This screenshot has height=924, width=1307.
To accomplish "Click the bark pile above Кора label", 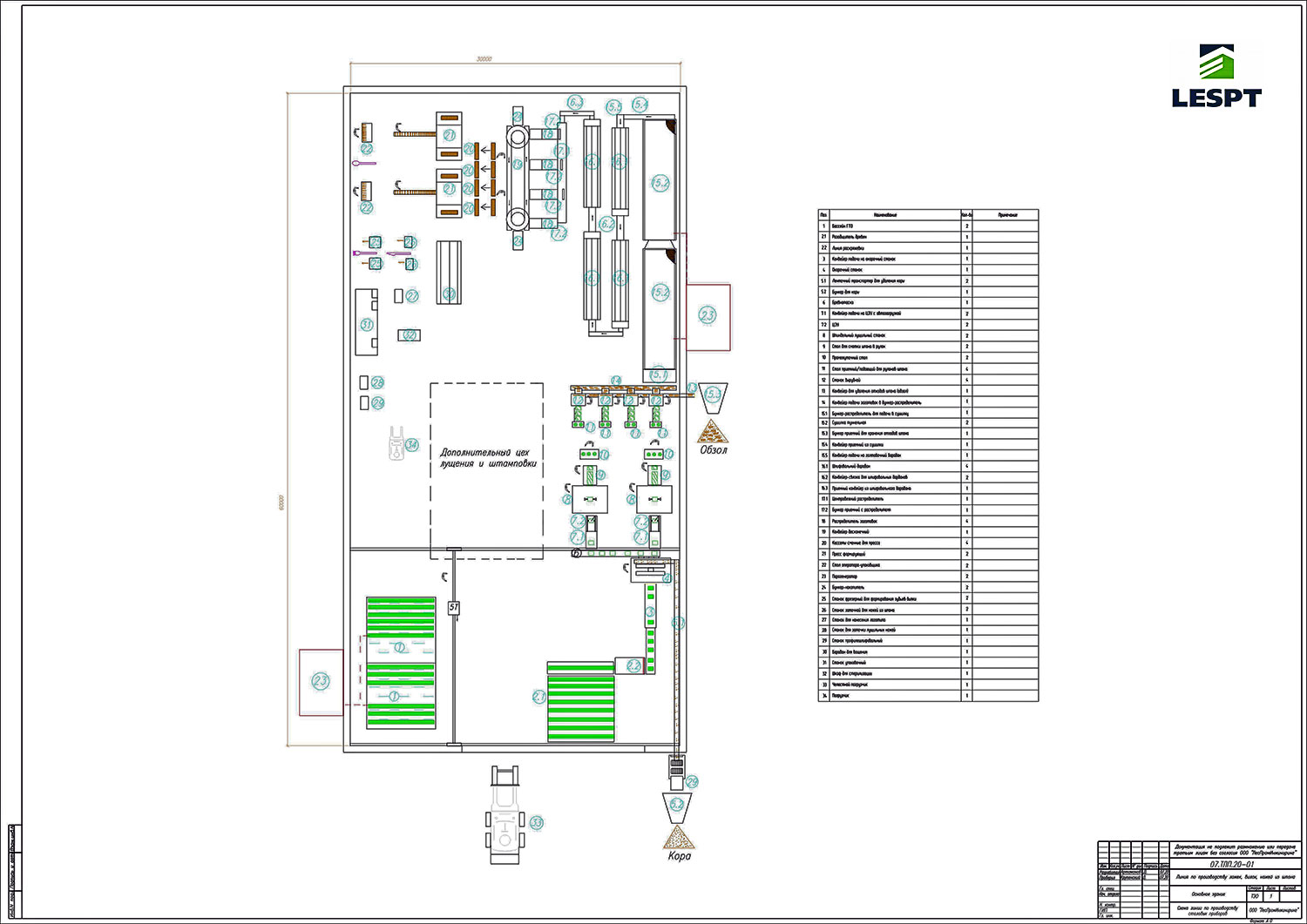I will [x=678, y=838].
